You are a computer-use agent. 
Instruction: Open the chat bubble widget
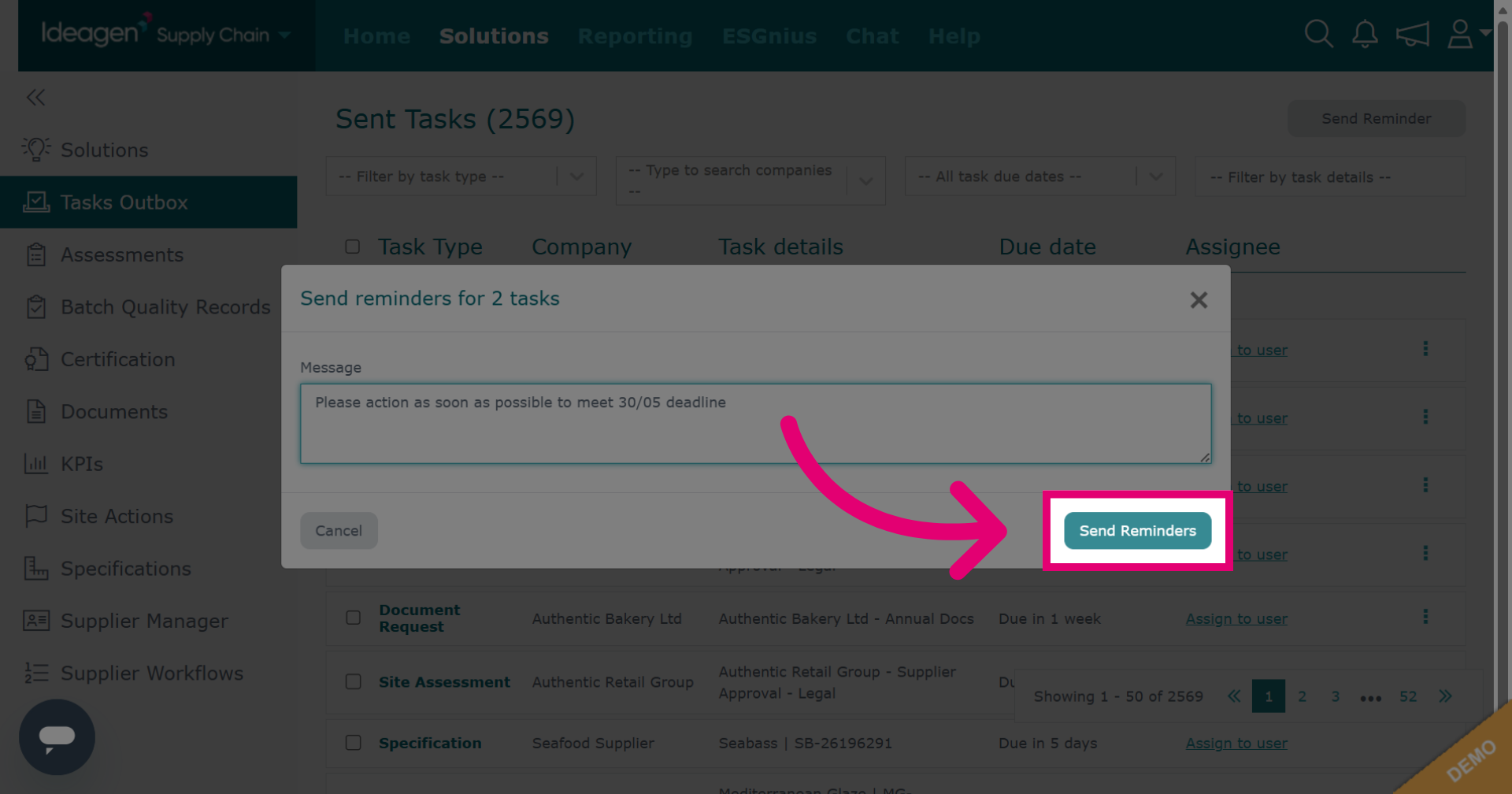point(57,737)
